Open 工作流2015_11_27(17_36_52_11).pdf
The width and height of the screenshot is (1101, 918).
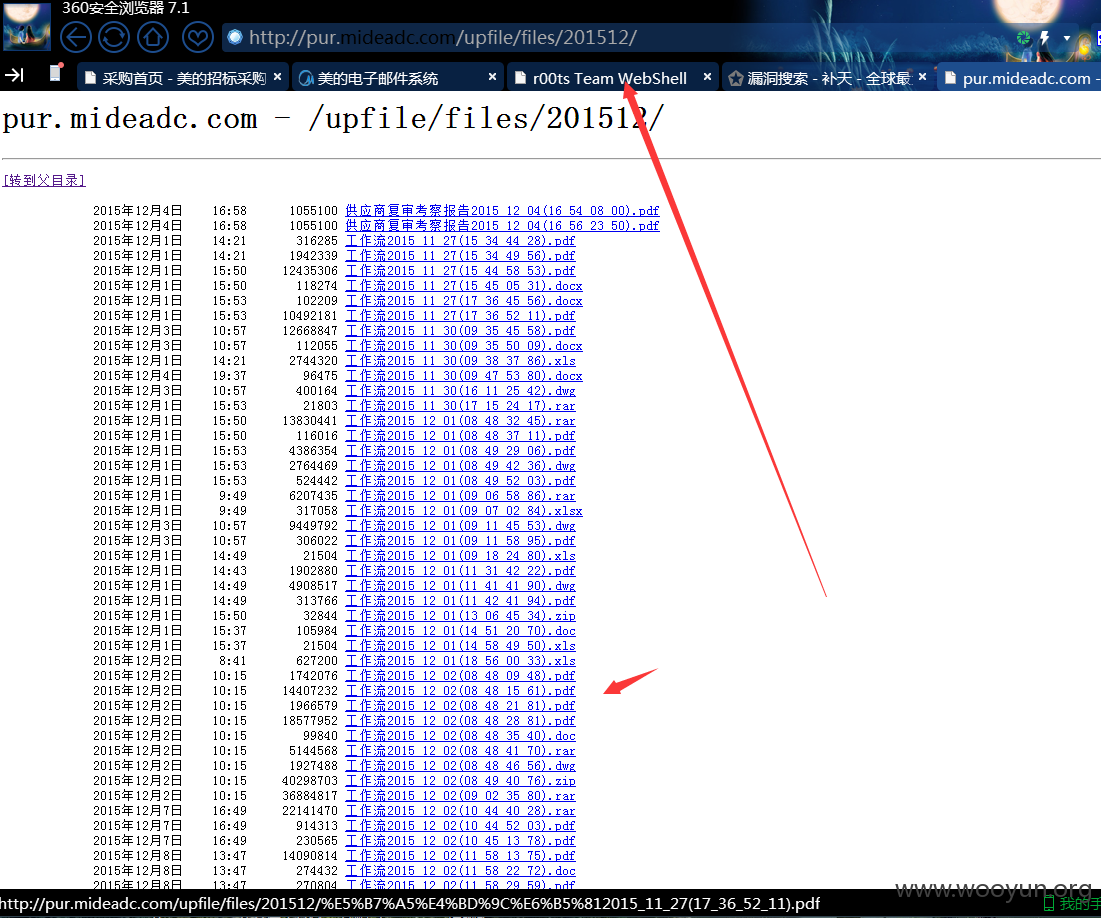460,316
